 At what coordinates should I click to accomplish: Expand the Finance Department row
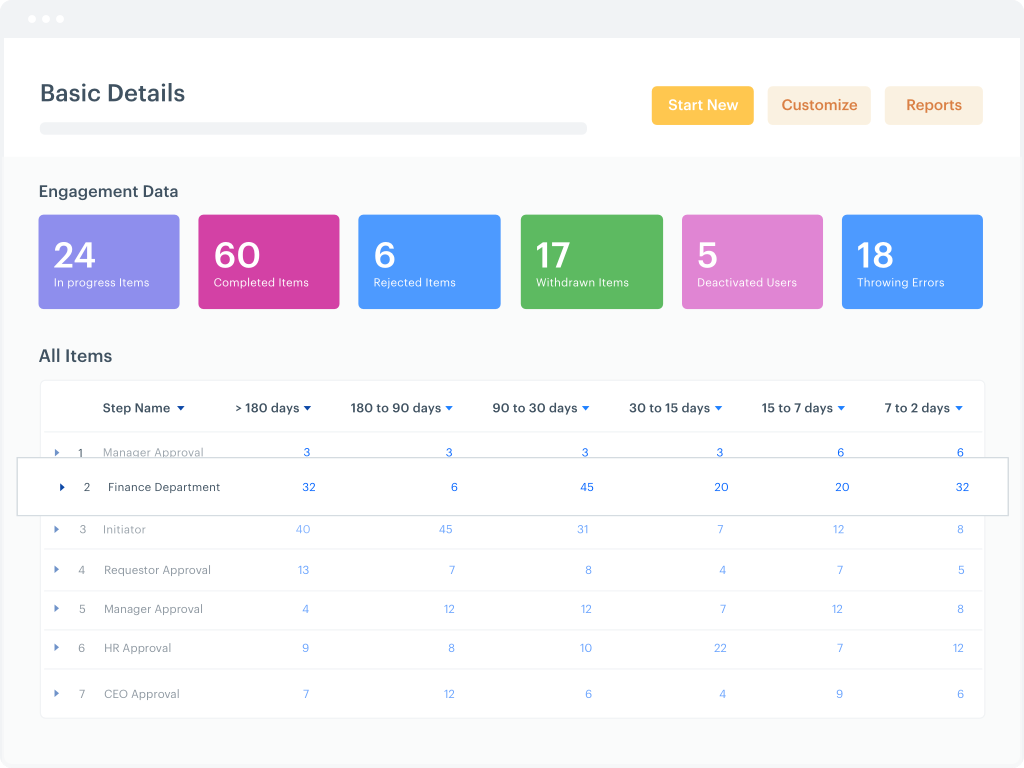61,487
